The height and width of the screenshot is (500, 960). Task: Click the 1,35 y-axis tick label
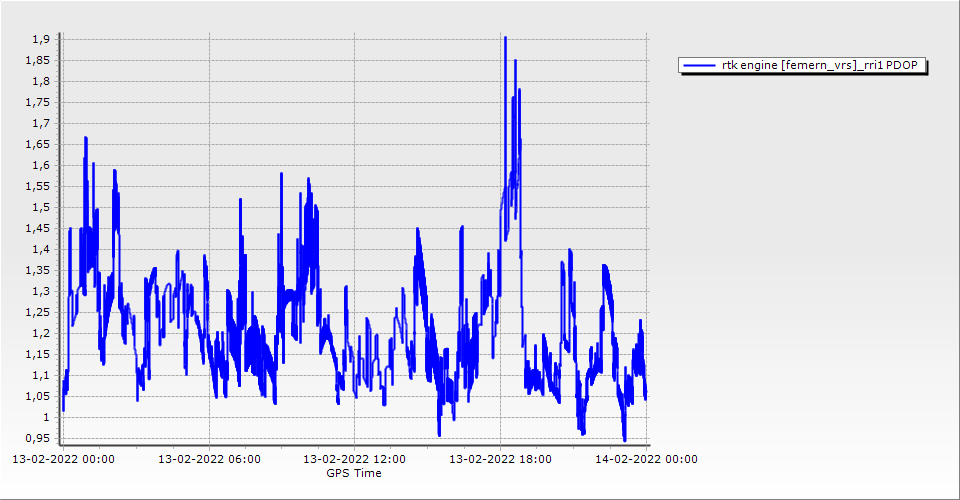37,270
